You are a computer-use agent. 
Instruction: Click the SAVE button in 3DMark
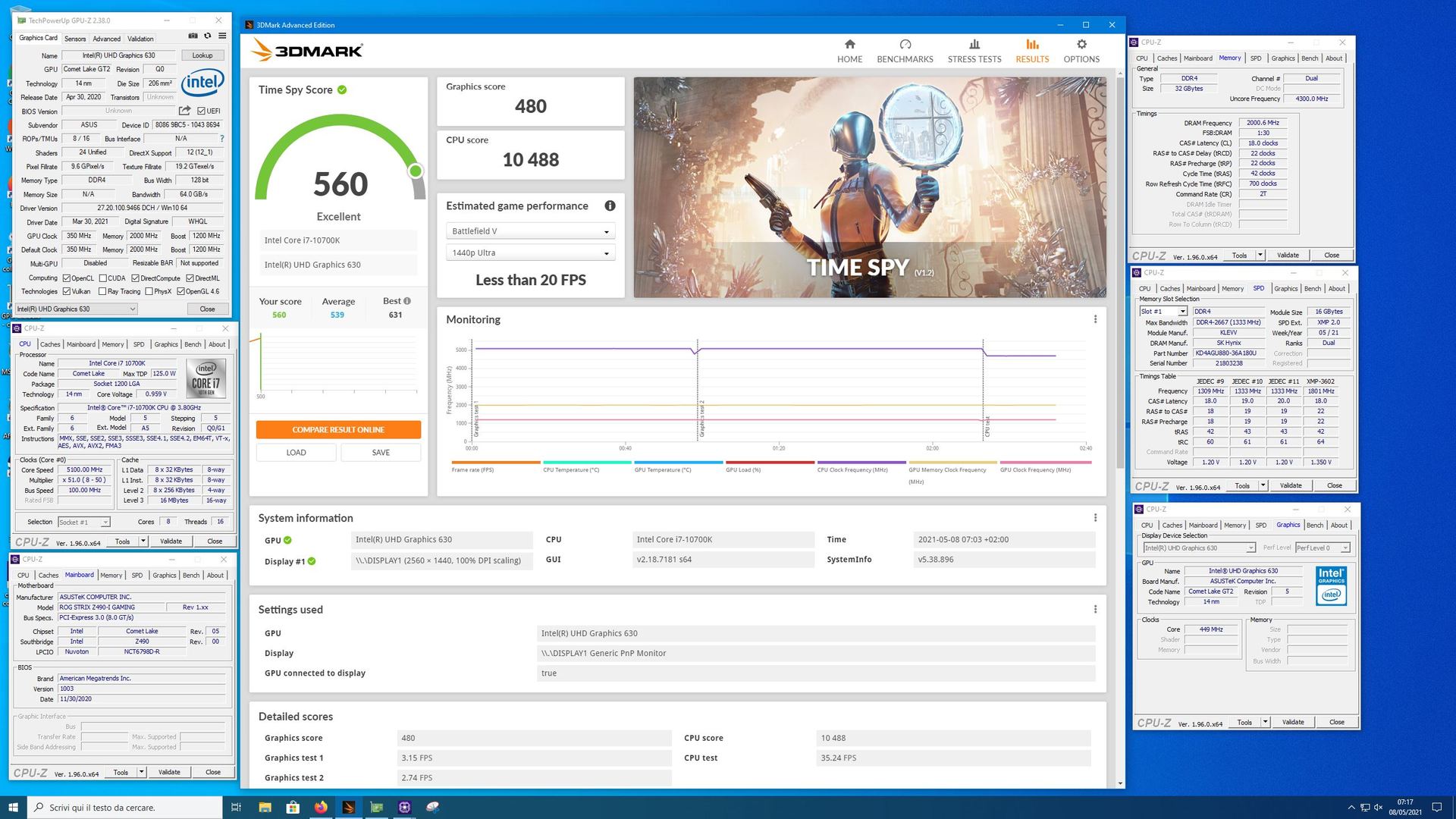(x=381, y=453)
